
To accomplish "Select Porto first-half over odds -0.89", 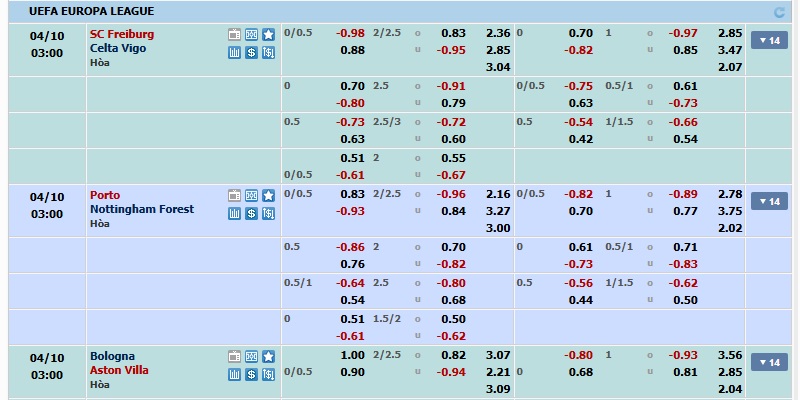I will [x=683, y=194].
